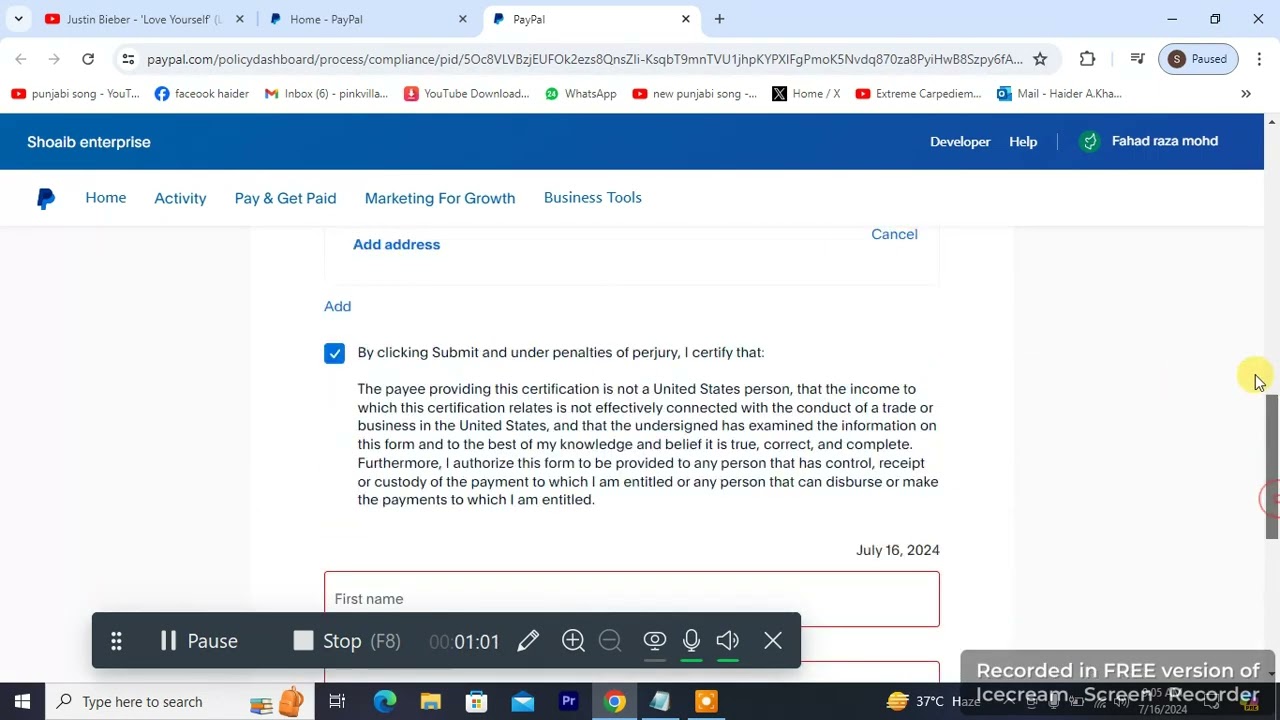This screenshot has height=720, width=1280.
Task: Open the YouTube Download bookmark
Action: tap(466, 94)
